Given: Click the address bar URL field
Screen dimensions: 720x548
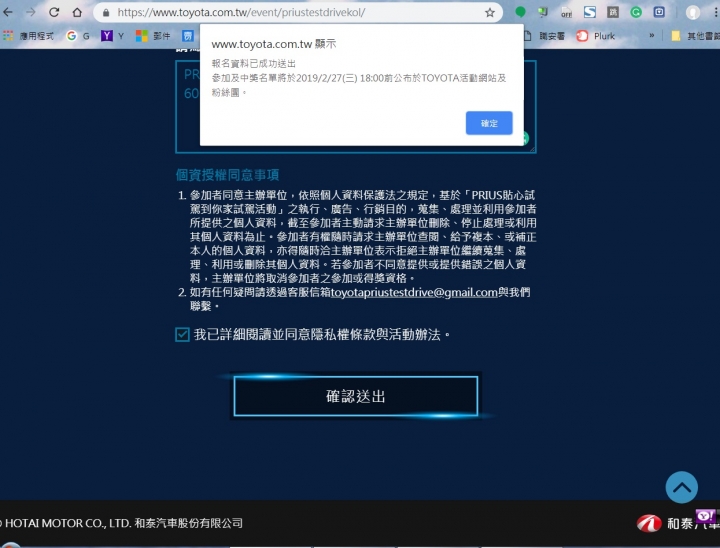Looking at the screenshot, I should 298,12.
